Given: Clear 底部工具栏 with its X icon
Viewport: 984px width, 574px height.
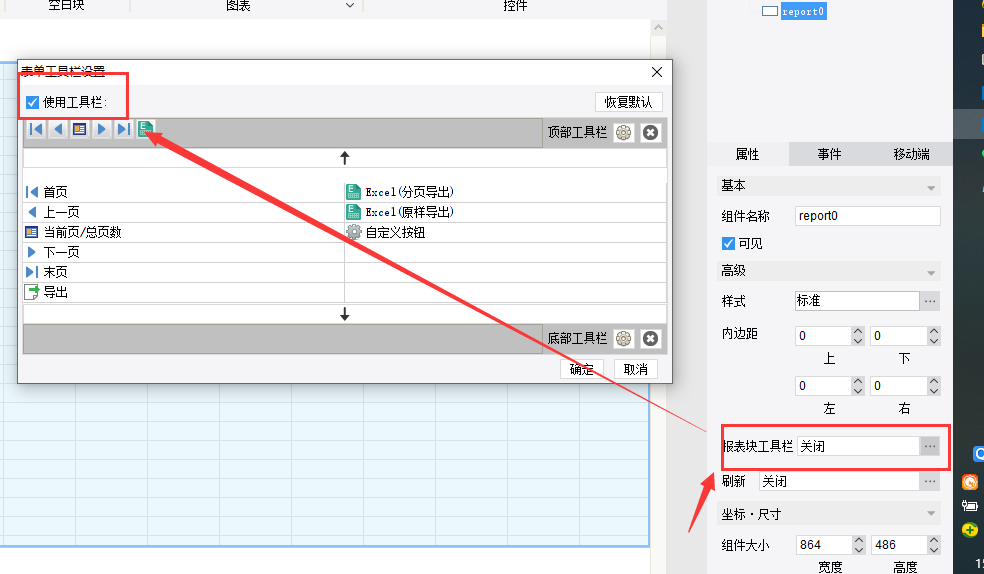Looking at the screenshot, I should [x=651, y=339].
